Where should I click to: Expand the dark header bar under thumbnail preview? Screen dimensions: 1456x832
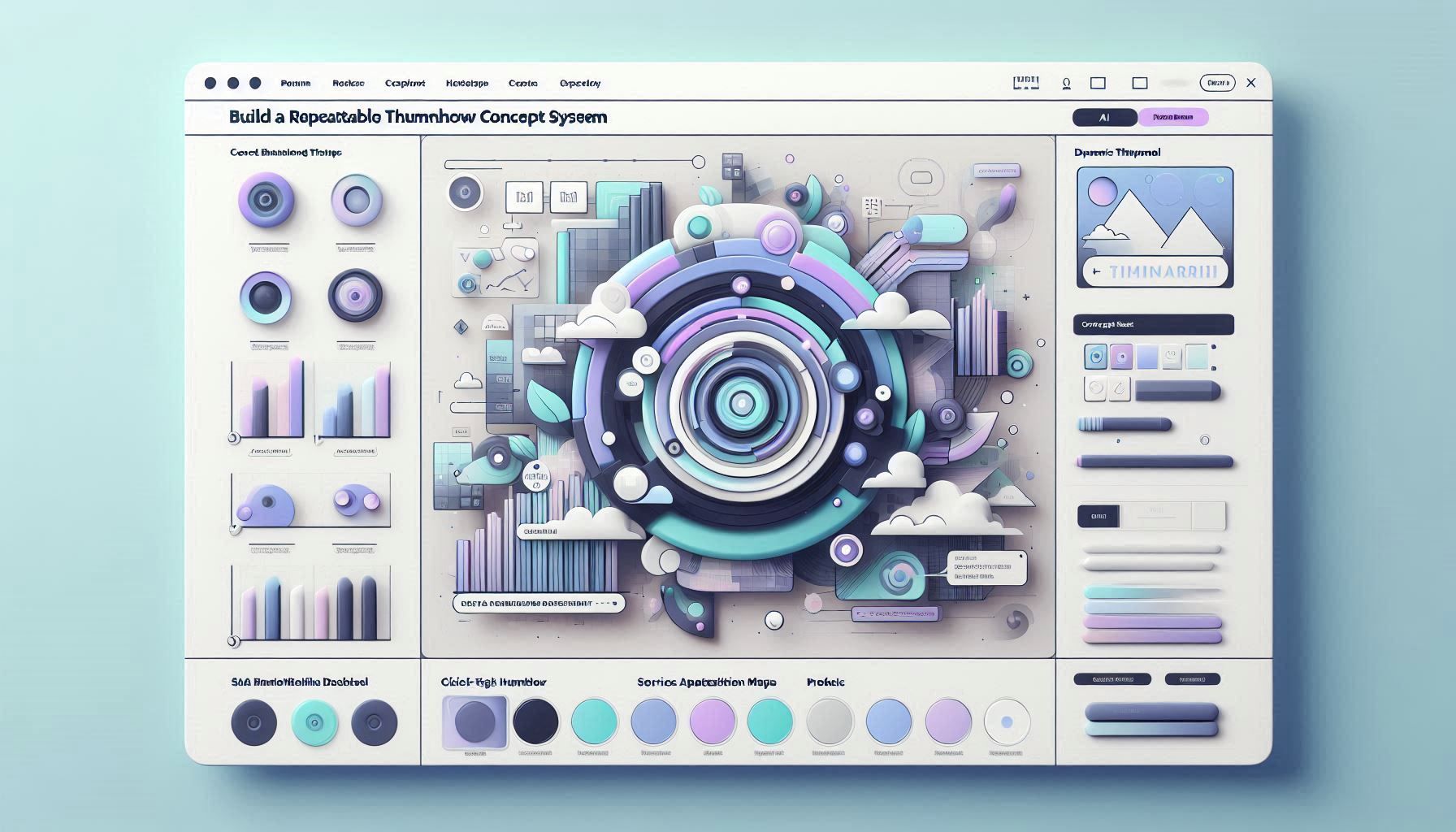1153,325
